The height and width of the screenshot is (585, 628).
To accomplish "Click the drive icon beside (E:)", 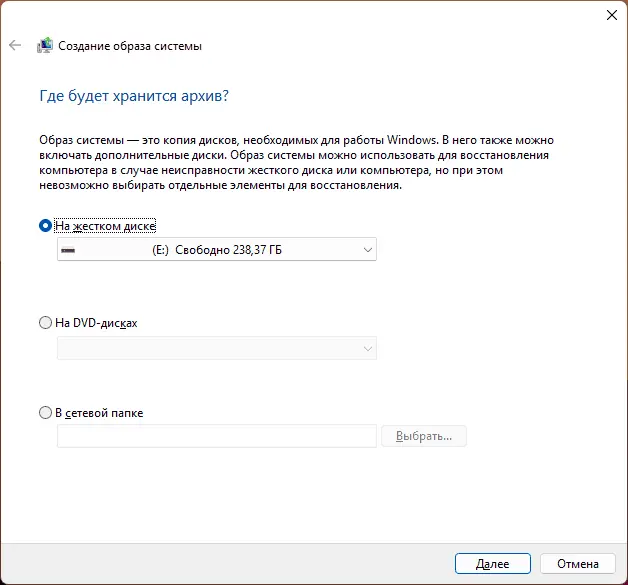I will coord(68,250).
